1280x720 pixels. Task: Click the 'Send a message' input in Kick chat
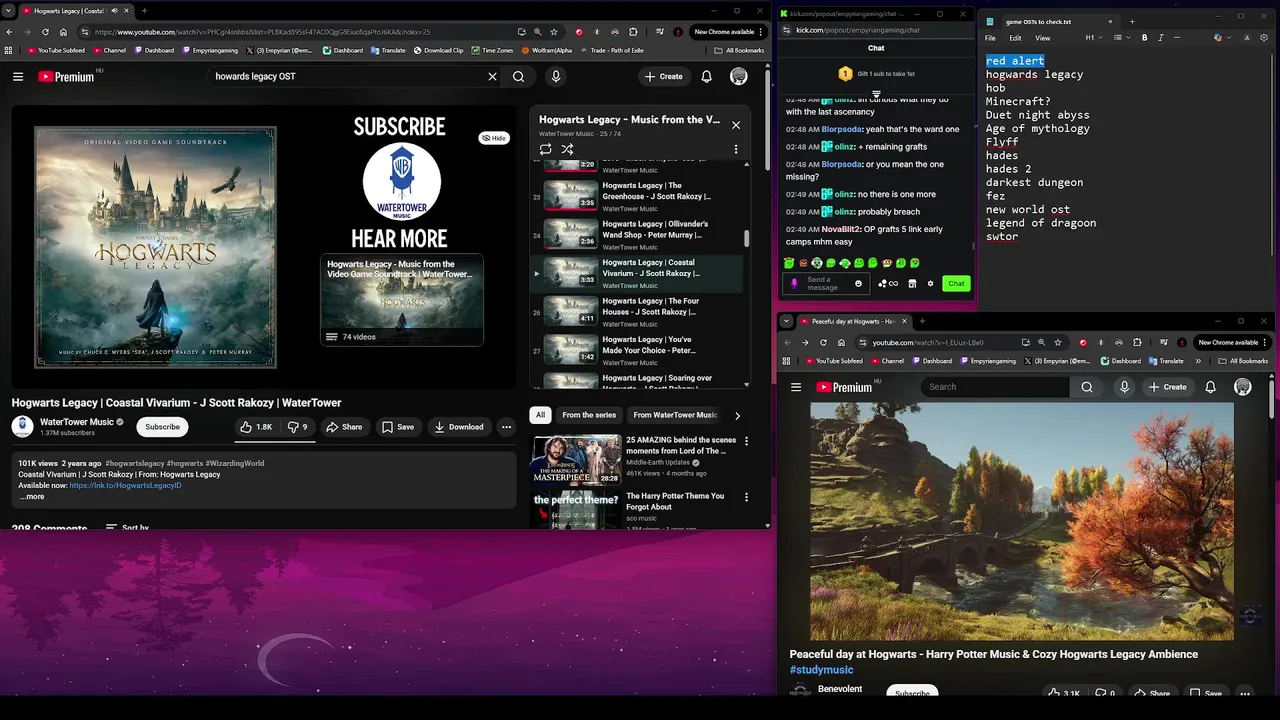pyautogui.click(x=828, y=284)
